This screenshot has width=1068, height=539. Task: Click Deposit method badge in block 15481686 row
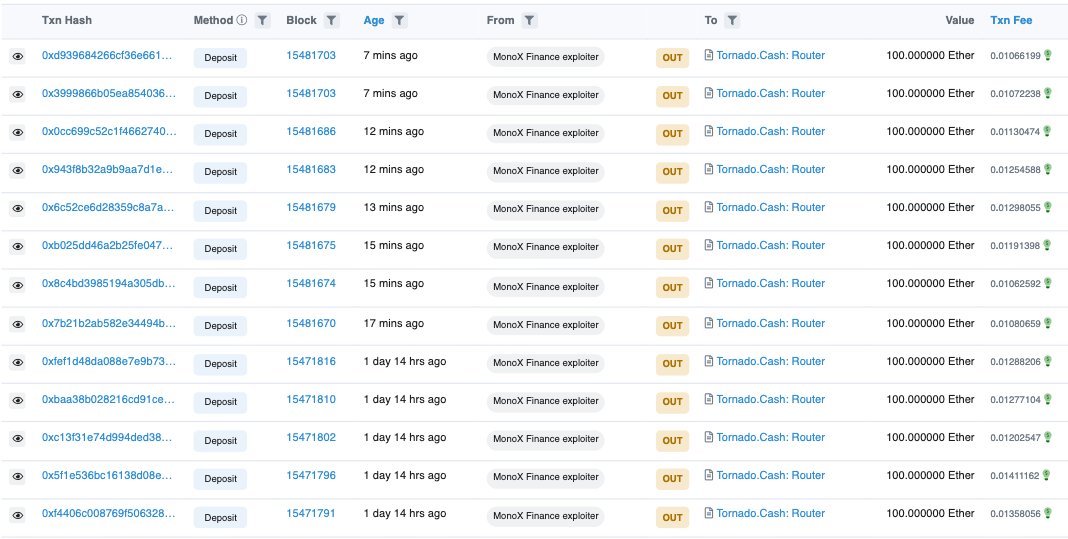click(220, 134)
